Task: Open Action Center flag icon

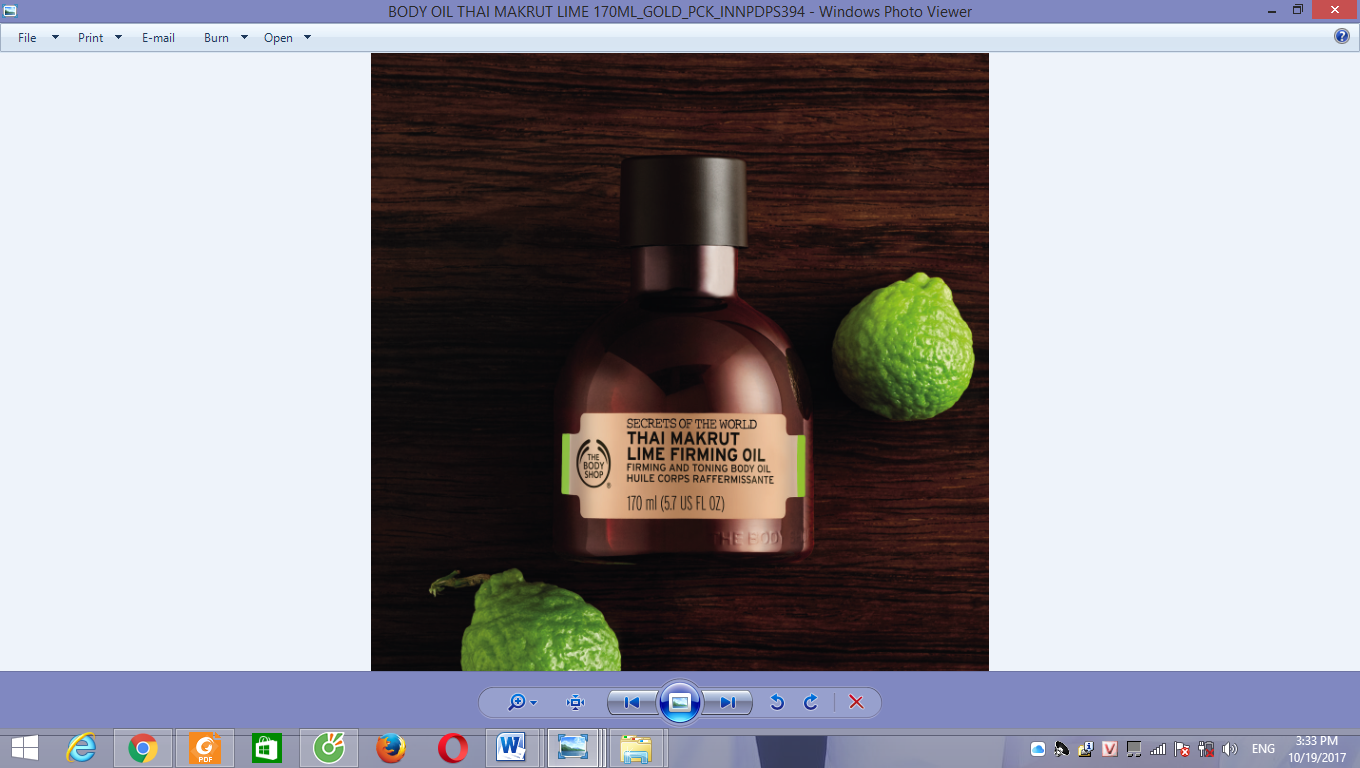Action: 1181,749
